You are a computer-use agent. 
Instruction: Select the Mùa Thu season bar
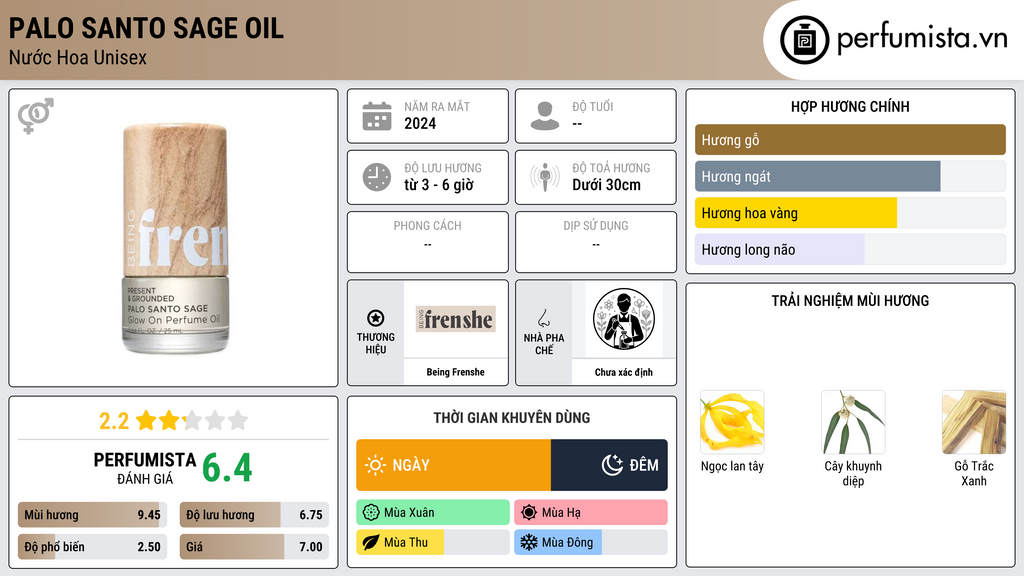[x=433, y=542]
